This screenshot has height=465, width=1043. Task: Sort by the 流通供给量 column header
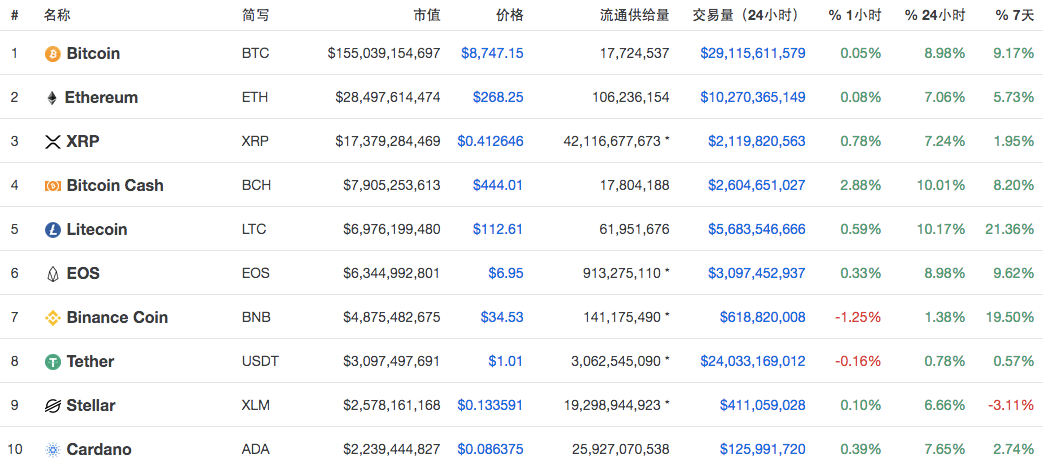coord(635,15)
